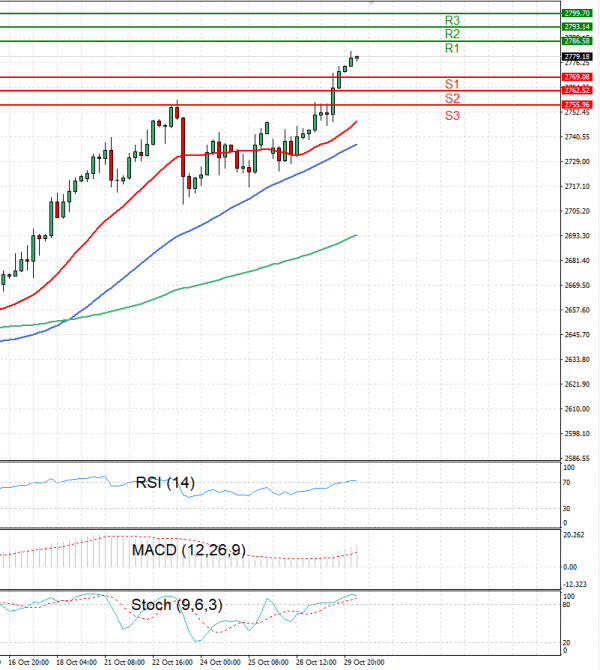Click the 18 Oct 04:00 time label
600x670 pixels.
point(76,662)
